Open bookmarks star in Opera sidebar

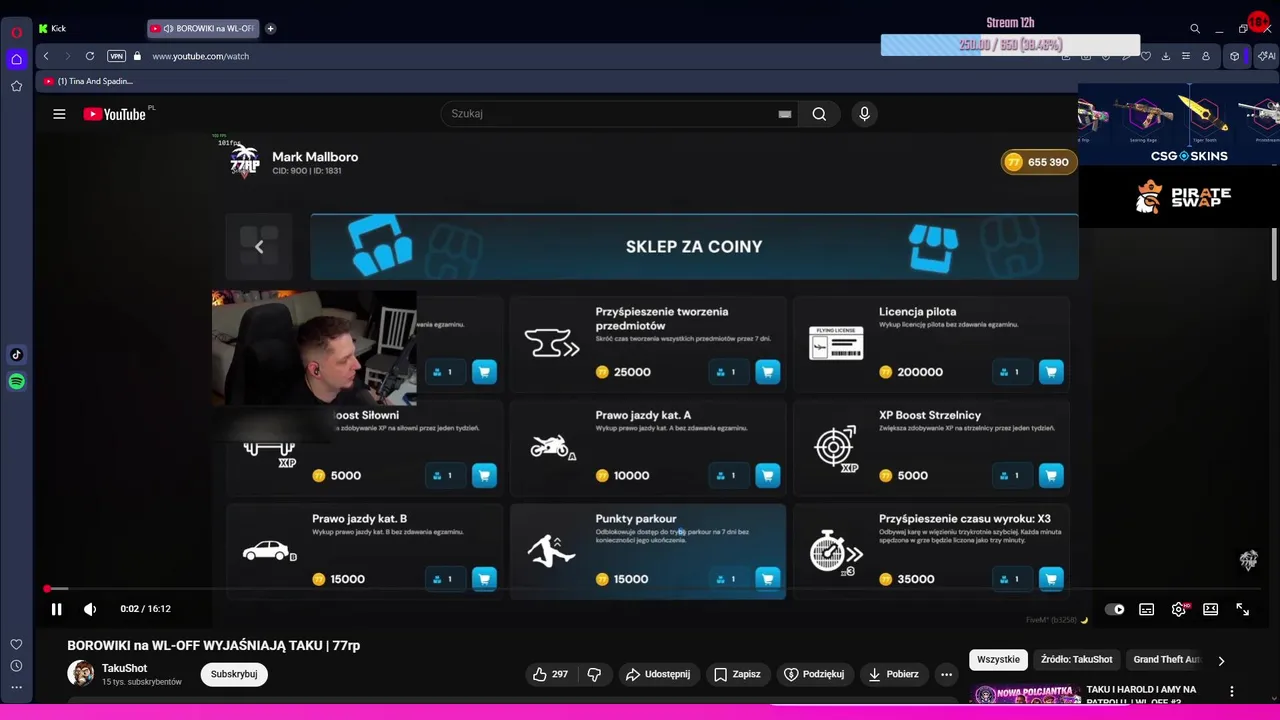point(16,86)
